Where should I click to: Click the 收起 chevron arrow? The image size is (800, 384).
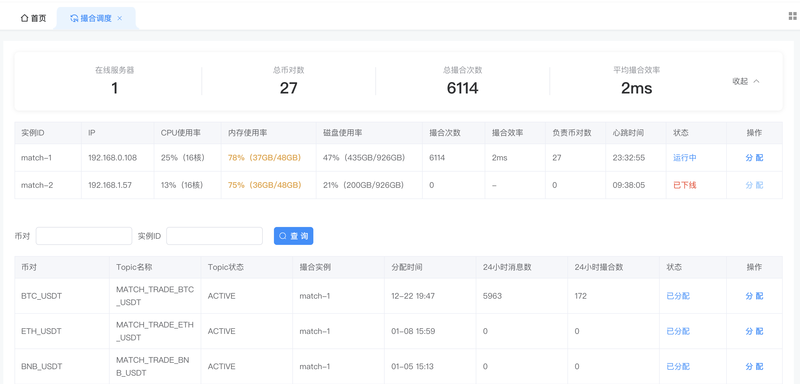pos(756,81)
